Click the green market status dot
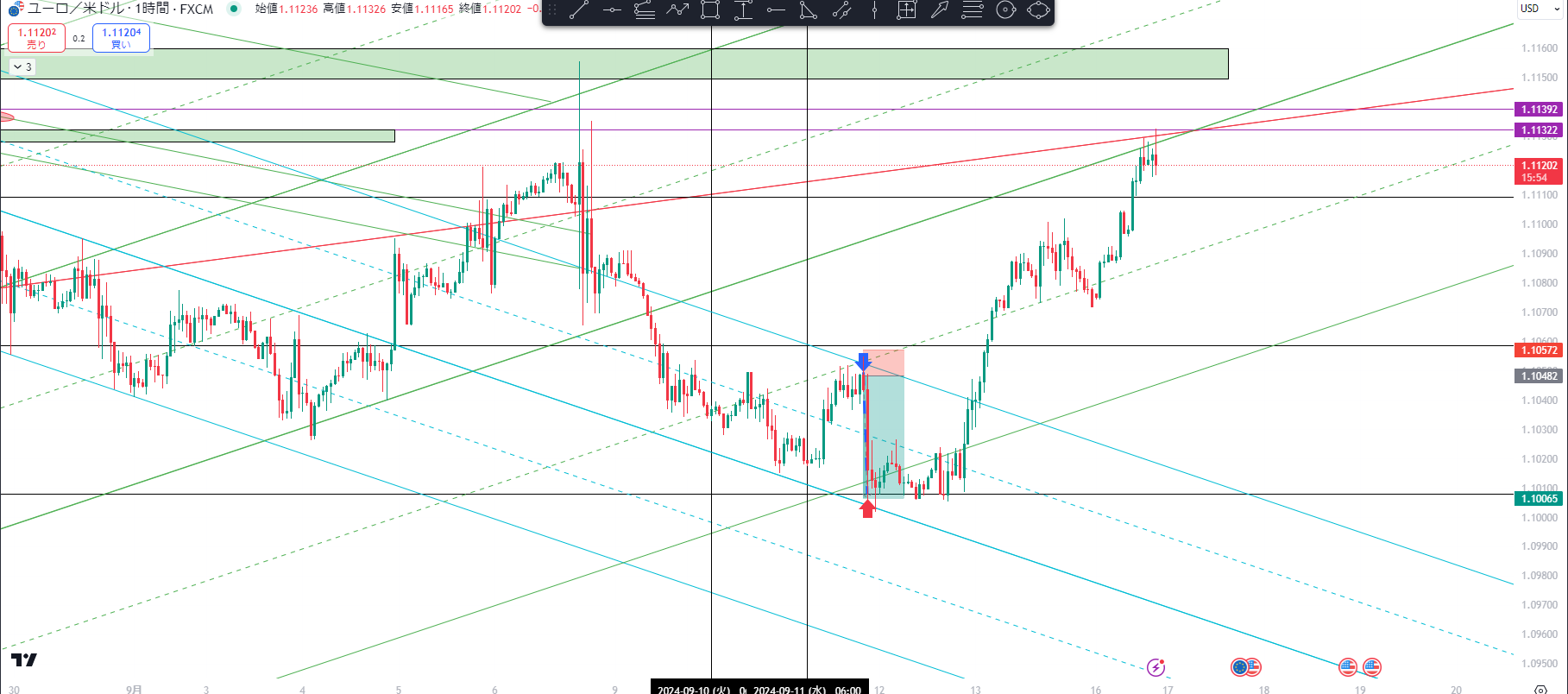1568x694 pixels. [x=234, y=9]
